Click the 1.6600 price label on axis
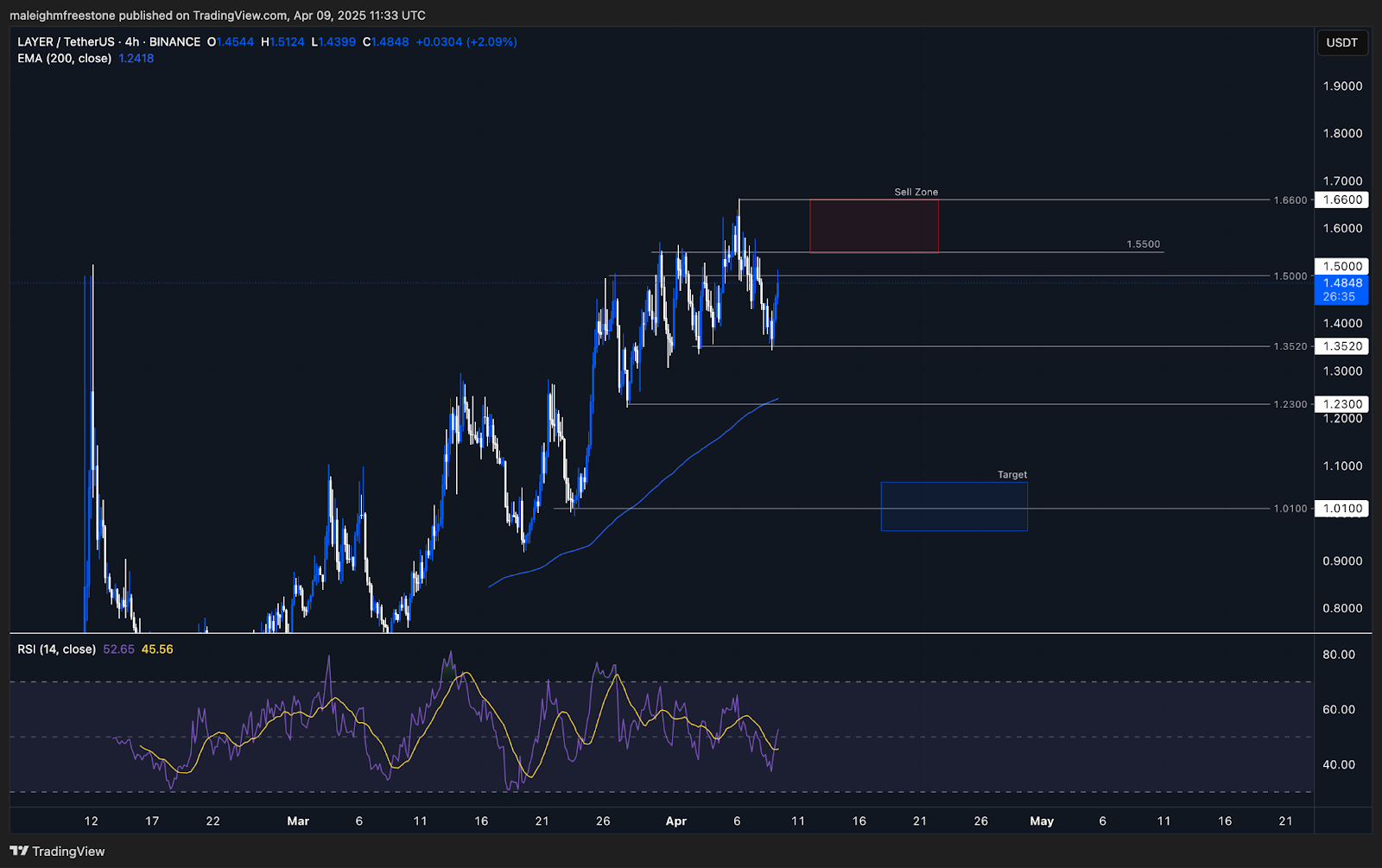This screenshot has height=868, width=1382. pos(1341,200)
